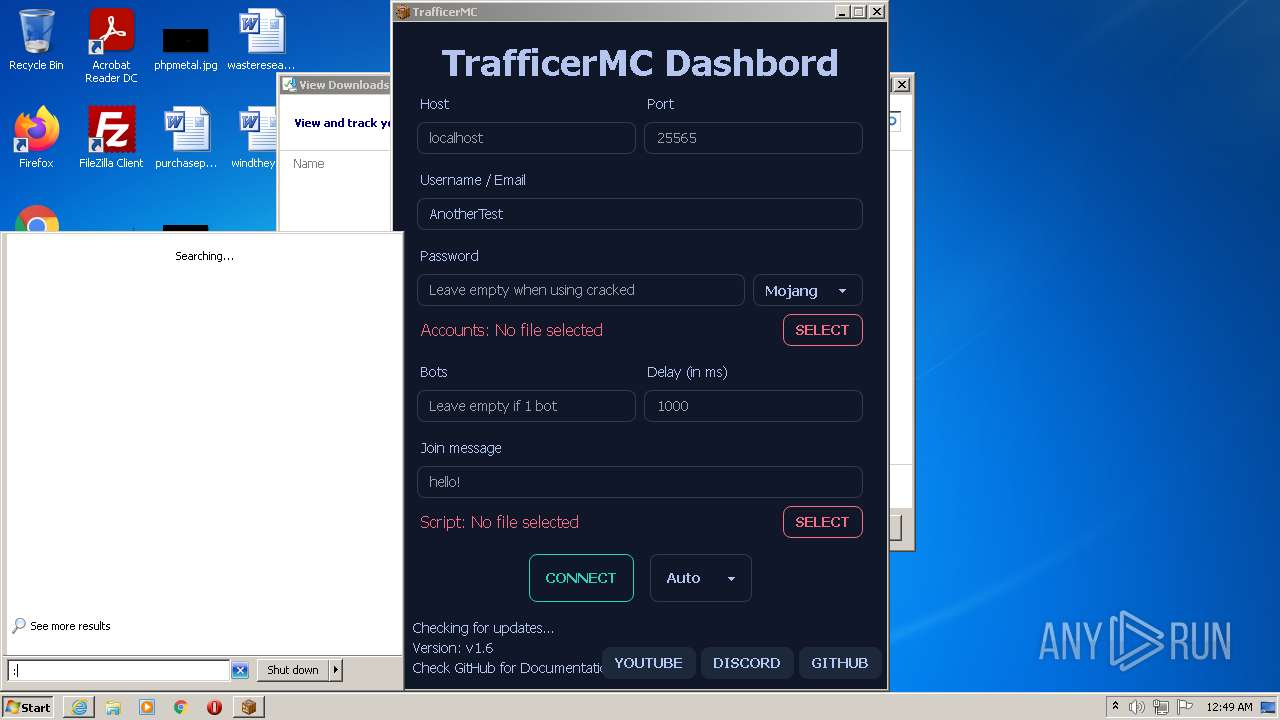The width and height of the screenshot is (1280, 720).
Task: Open the Mojang auth type dropdown
Action: click(808, 290)
